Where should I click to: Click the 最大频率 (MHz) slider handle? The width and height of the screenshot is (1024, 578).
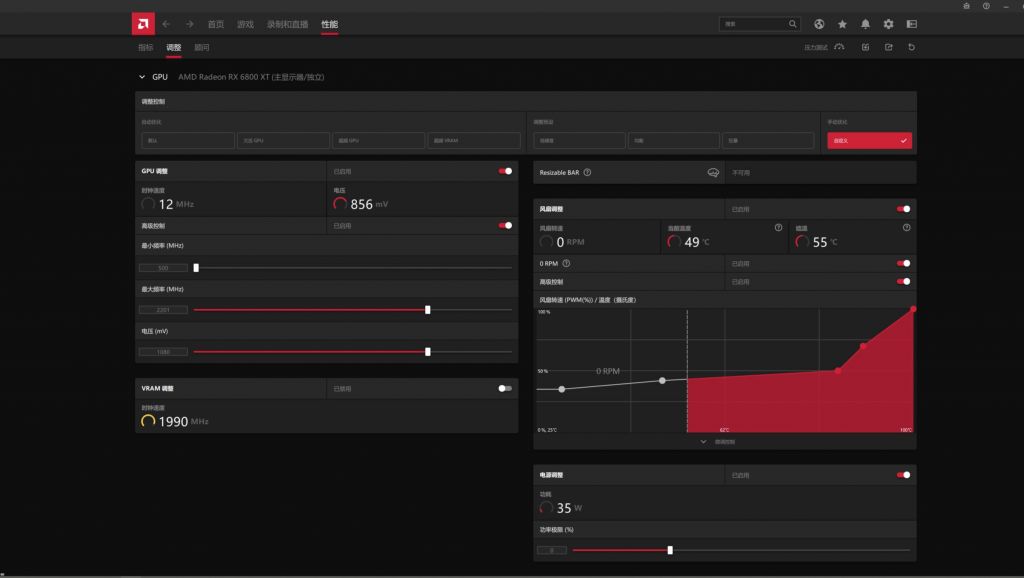(x=428, y=310)
